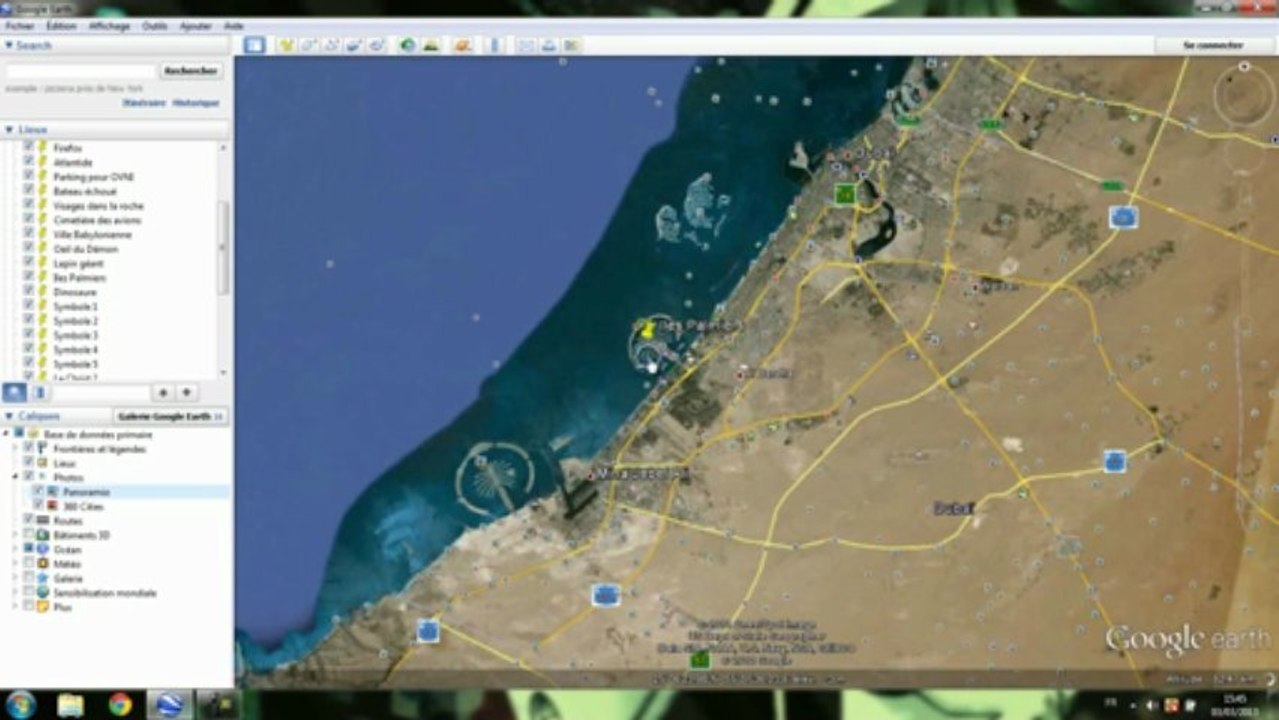Select the Cimetière des avions placemark
This screenshot has height=720, width=1279.
[97, 220]
